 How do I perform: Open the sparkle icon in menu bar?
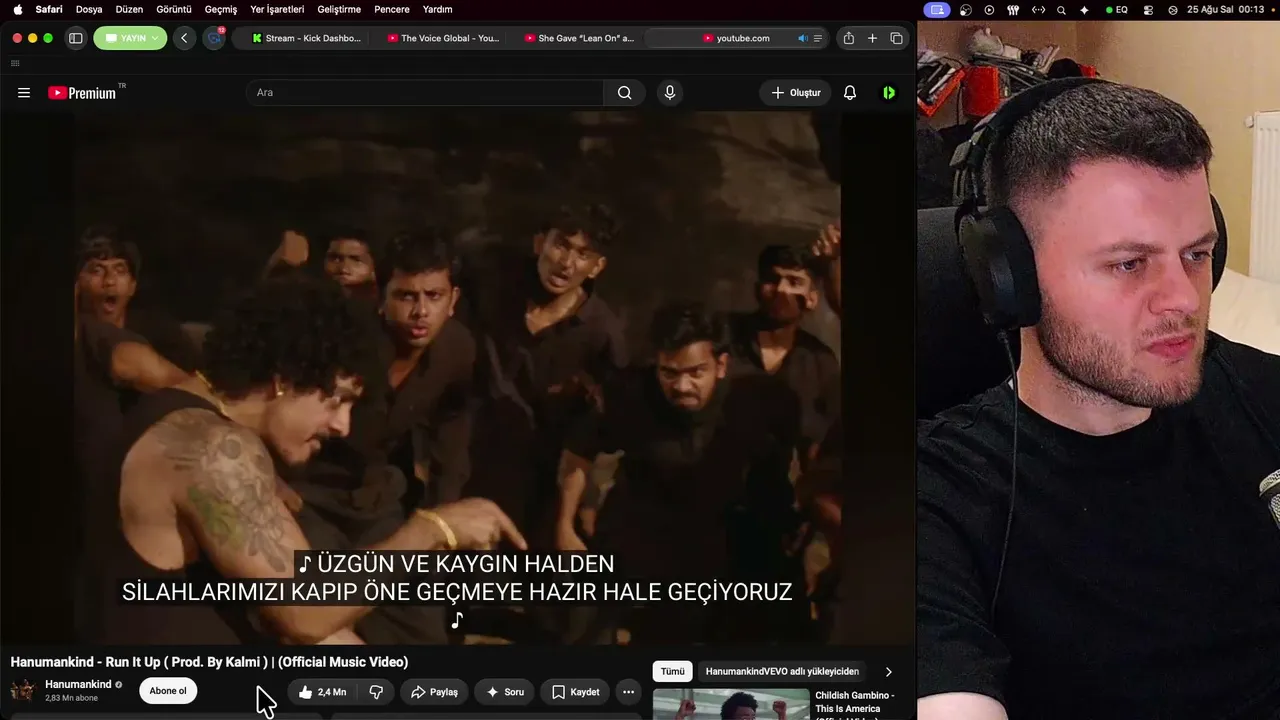pos(1084,10)
